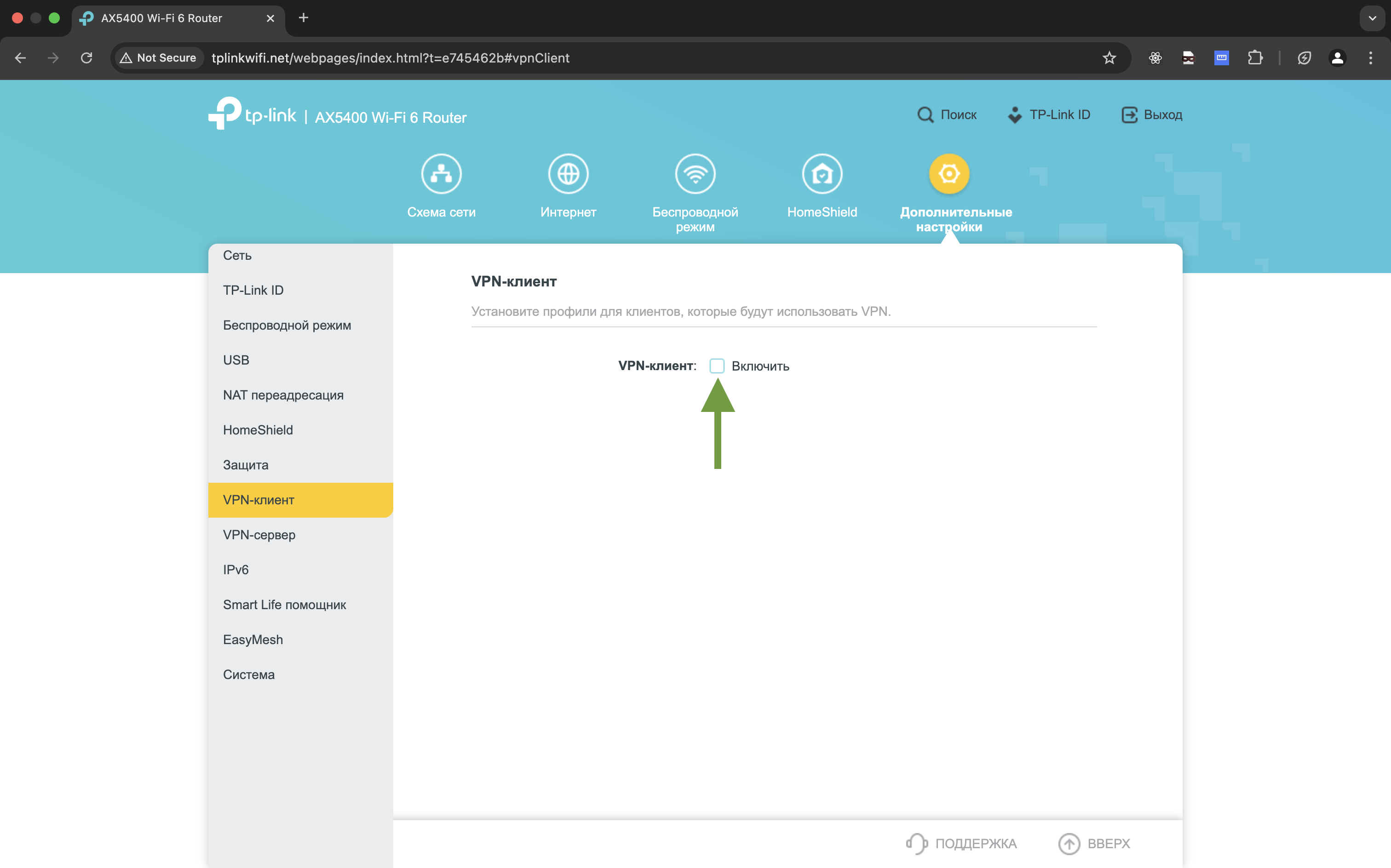
Task: Expand the tab search chevron
Action: [1372, 18]
